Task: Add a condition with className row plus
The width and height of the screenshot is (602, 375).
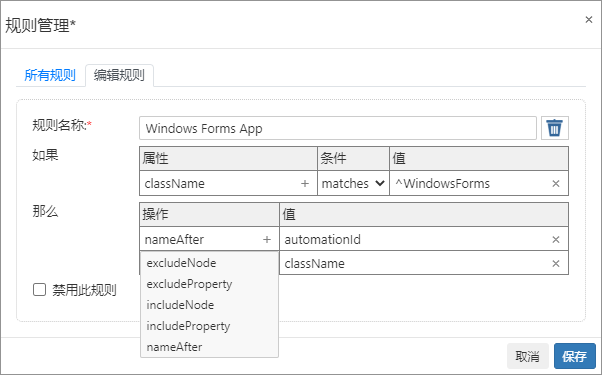Action: point(305,183)
